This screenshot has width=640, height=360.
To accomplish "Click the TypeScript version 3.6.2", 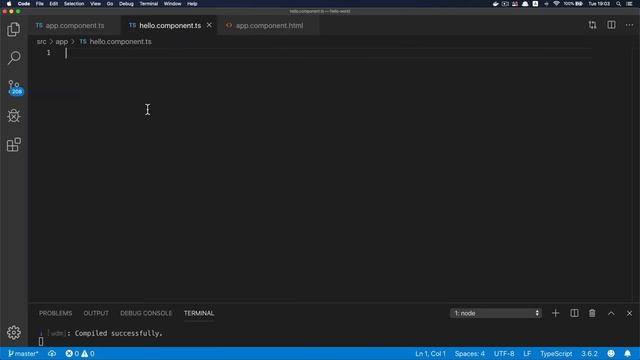I will tap(589, 353).
